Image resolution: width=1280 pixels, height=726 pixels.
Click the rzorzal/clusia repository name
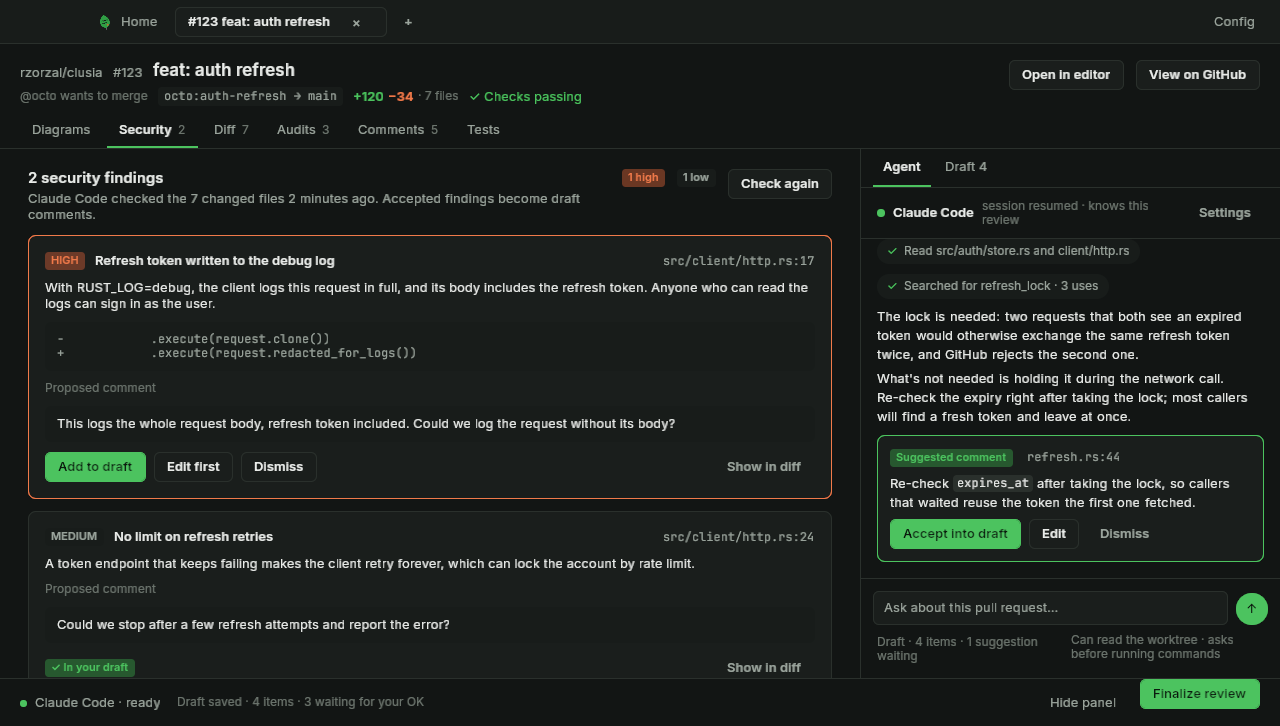(x=61, y=72)
